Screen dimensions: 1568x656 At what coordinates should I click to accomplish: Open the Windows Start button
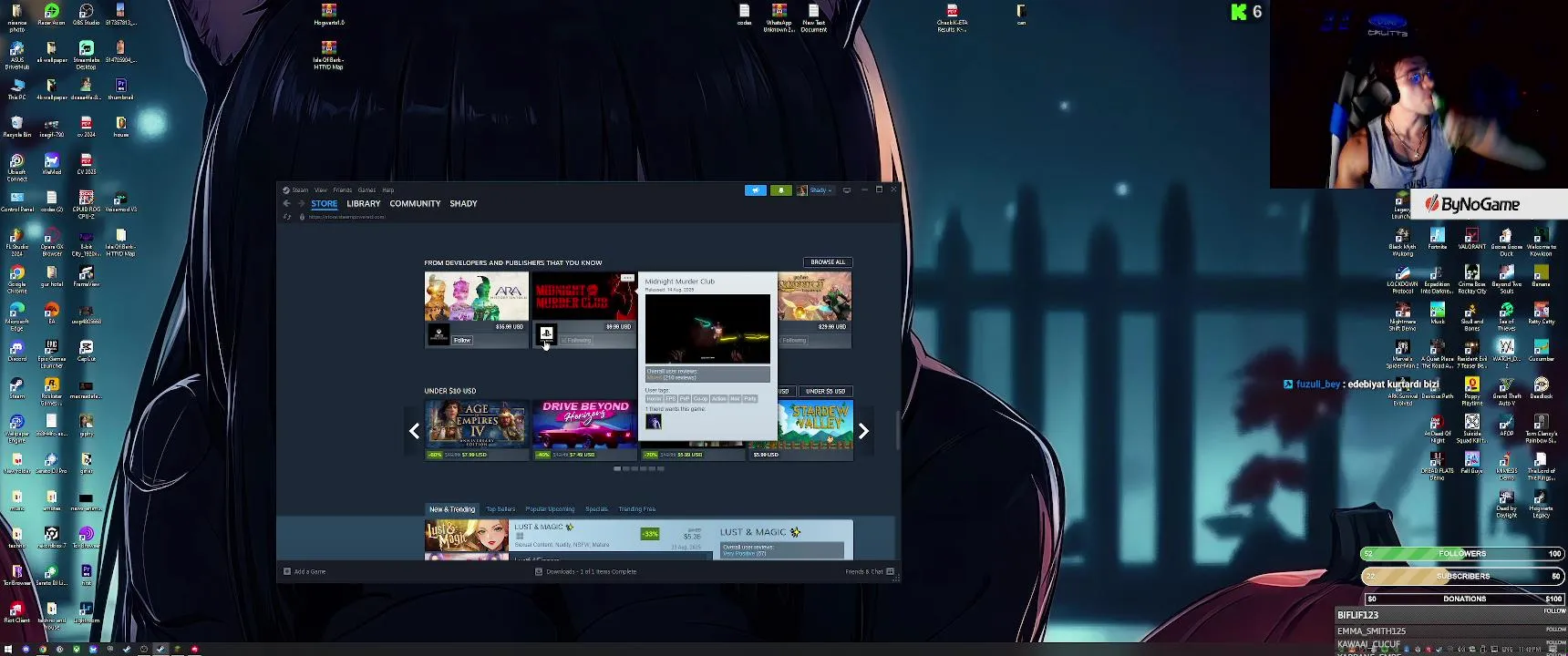coord(8,649)
